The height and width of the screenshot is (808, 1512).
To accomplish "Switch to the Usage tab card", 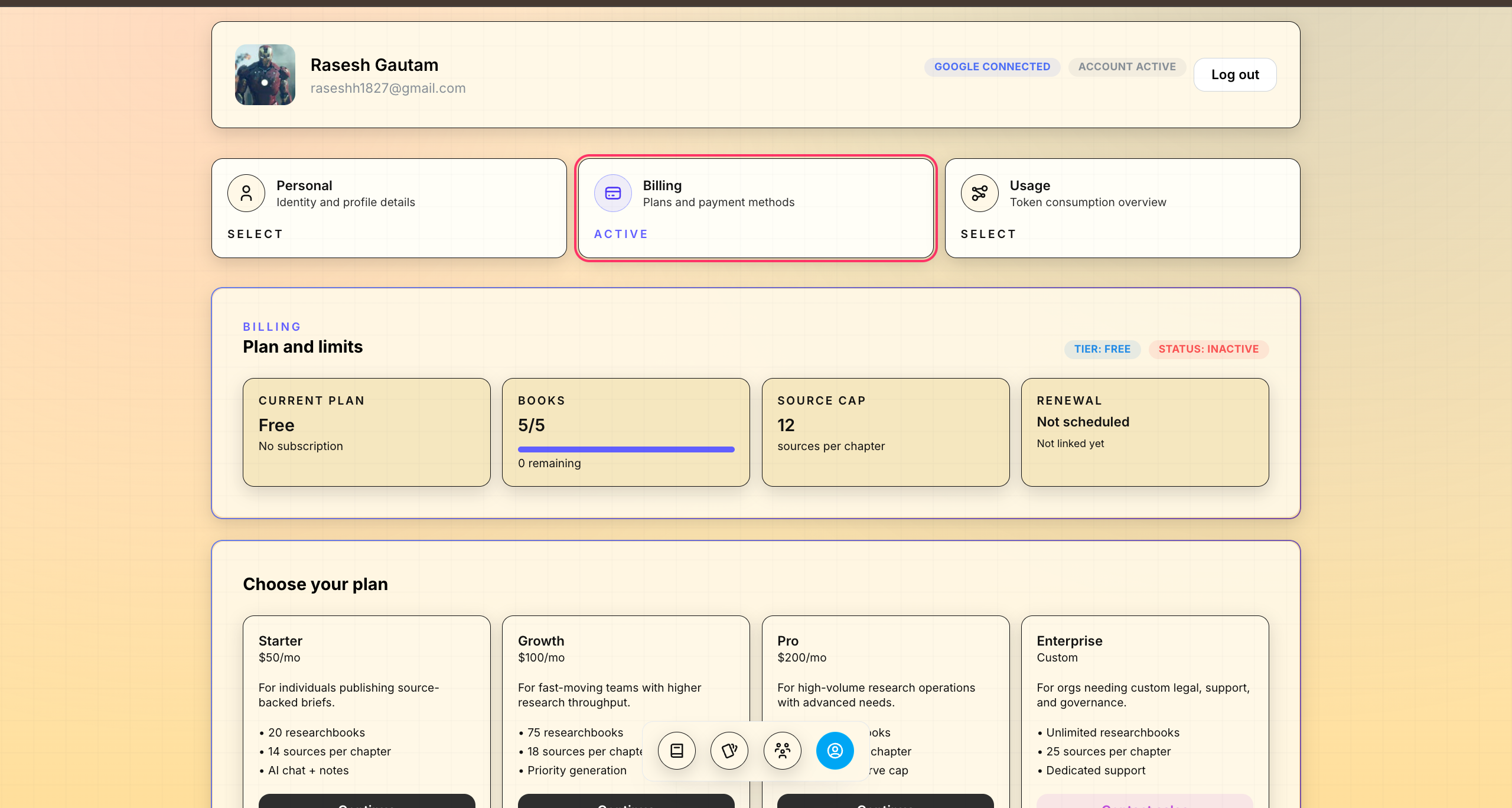I will coord(1122,208).
